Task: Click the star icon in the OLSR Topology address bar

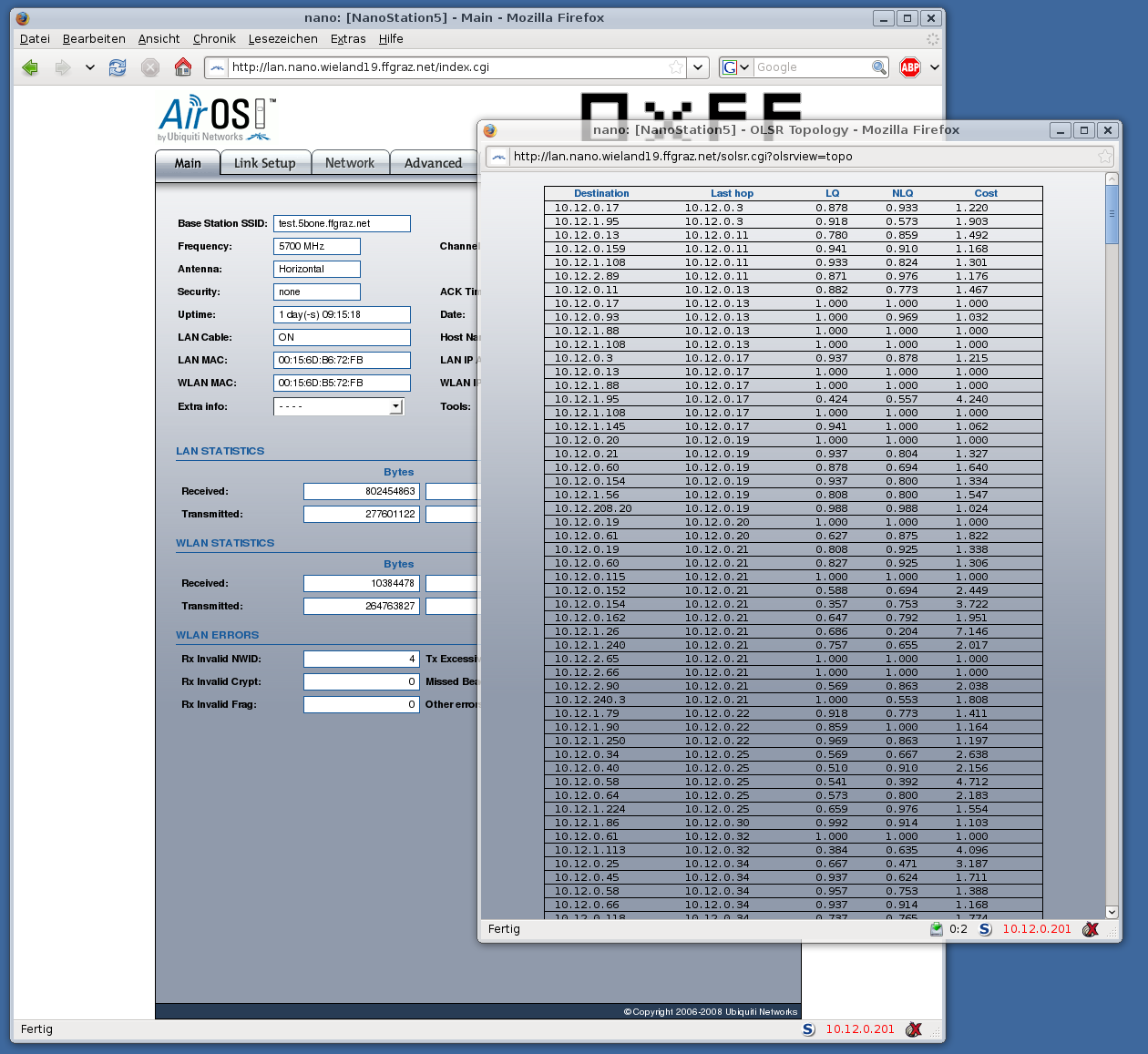Action: (1105, 157)
